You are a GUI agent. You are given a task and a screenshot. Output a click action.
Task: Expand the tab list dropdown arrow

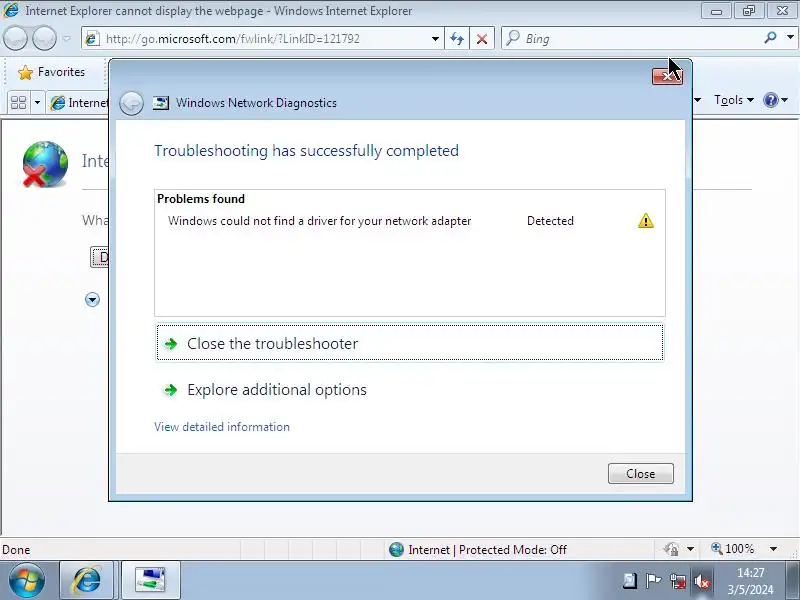tap(37, 103)
